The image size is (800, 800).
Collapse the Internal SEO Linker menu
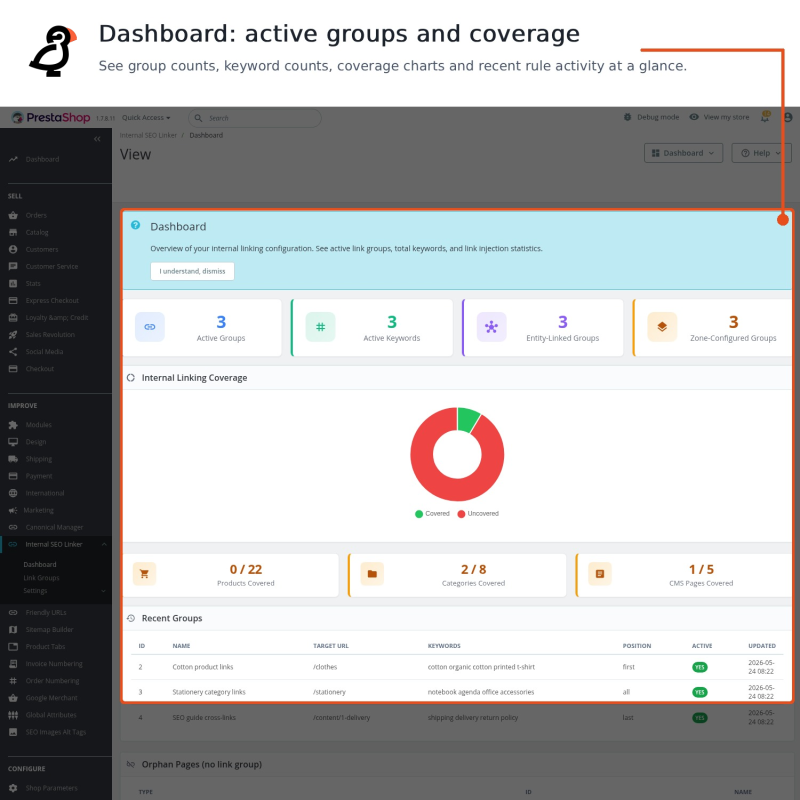click(104, 544)
